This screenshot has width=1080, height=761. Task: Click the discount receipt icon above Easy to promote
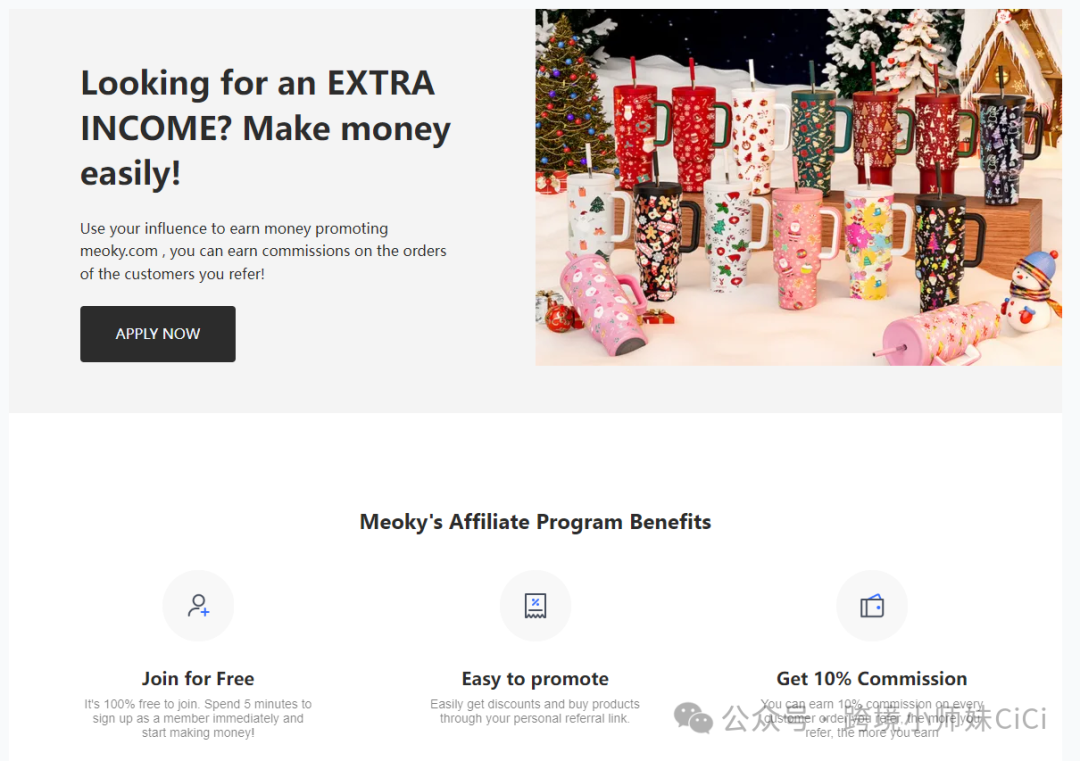535,605
